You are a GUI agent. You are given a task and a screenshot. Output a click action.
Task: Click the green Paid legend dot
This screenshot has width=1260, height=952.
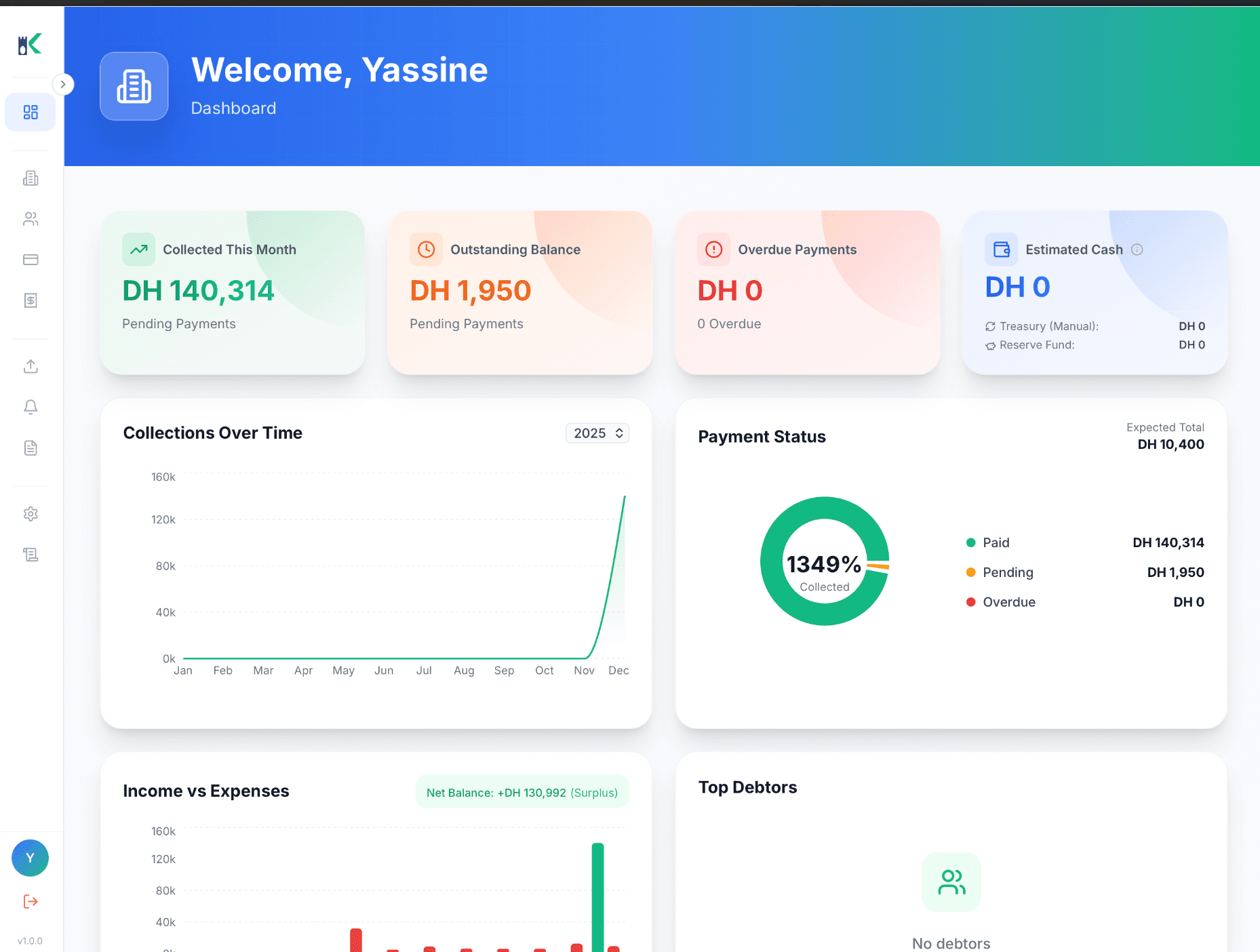click(970, 542)
